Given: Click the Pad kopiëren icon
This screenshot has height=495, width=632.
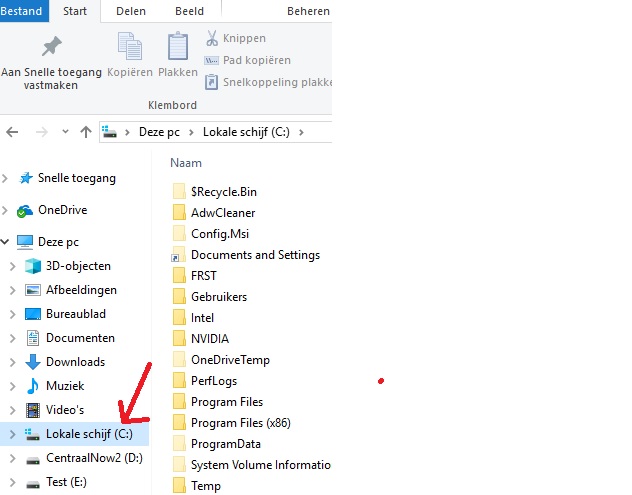Looking at the screenshot, I should pos(212,60).
